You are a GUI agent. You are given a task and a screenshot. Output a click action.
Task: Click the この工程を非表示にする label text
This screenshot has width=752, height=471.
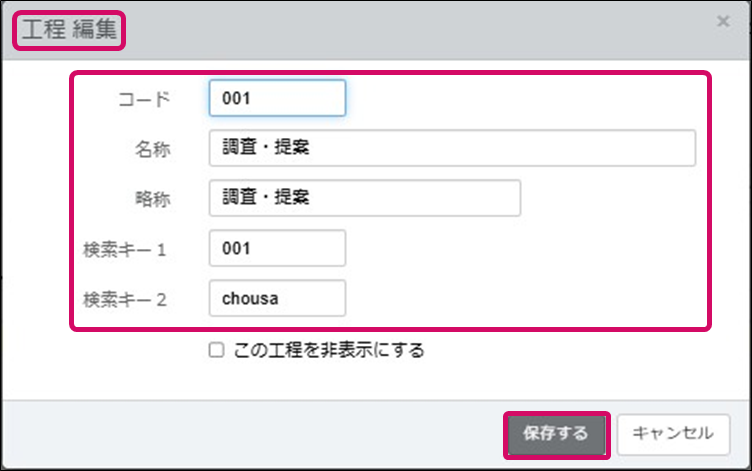(329, 350)
